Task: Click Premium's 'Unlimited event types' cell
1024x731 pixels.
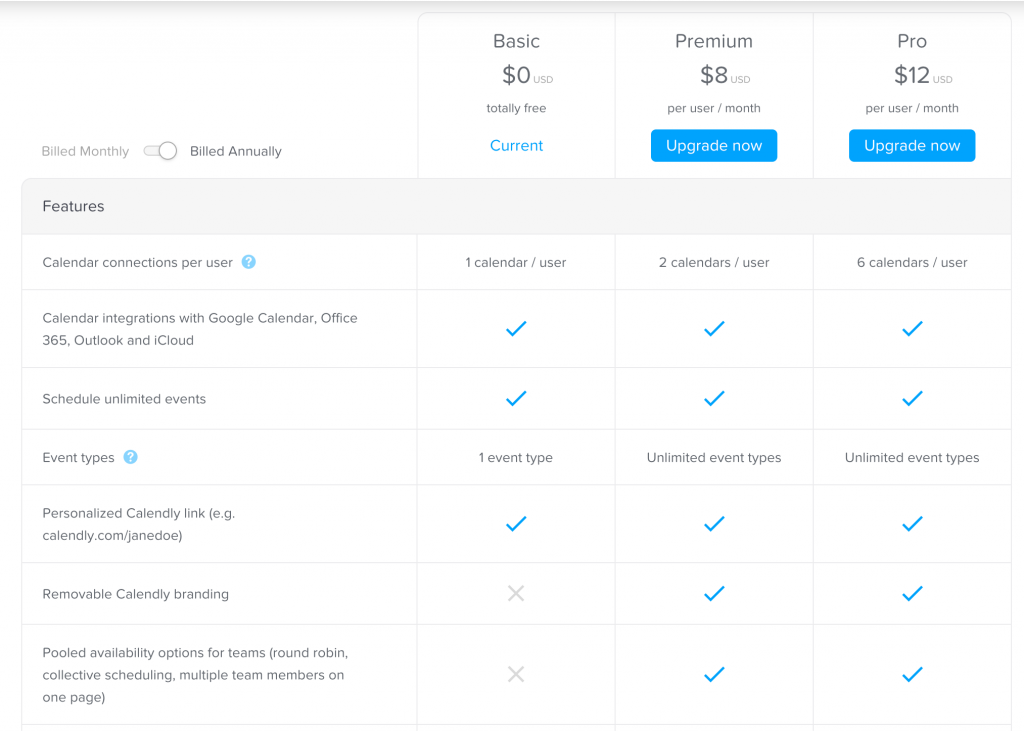Action: [x=714, y=458]
